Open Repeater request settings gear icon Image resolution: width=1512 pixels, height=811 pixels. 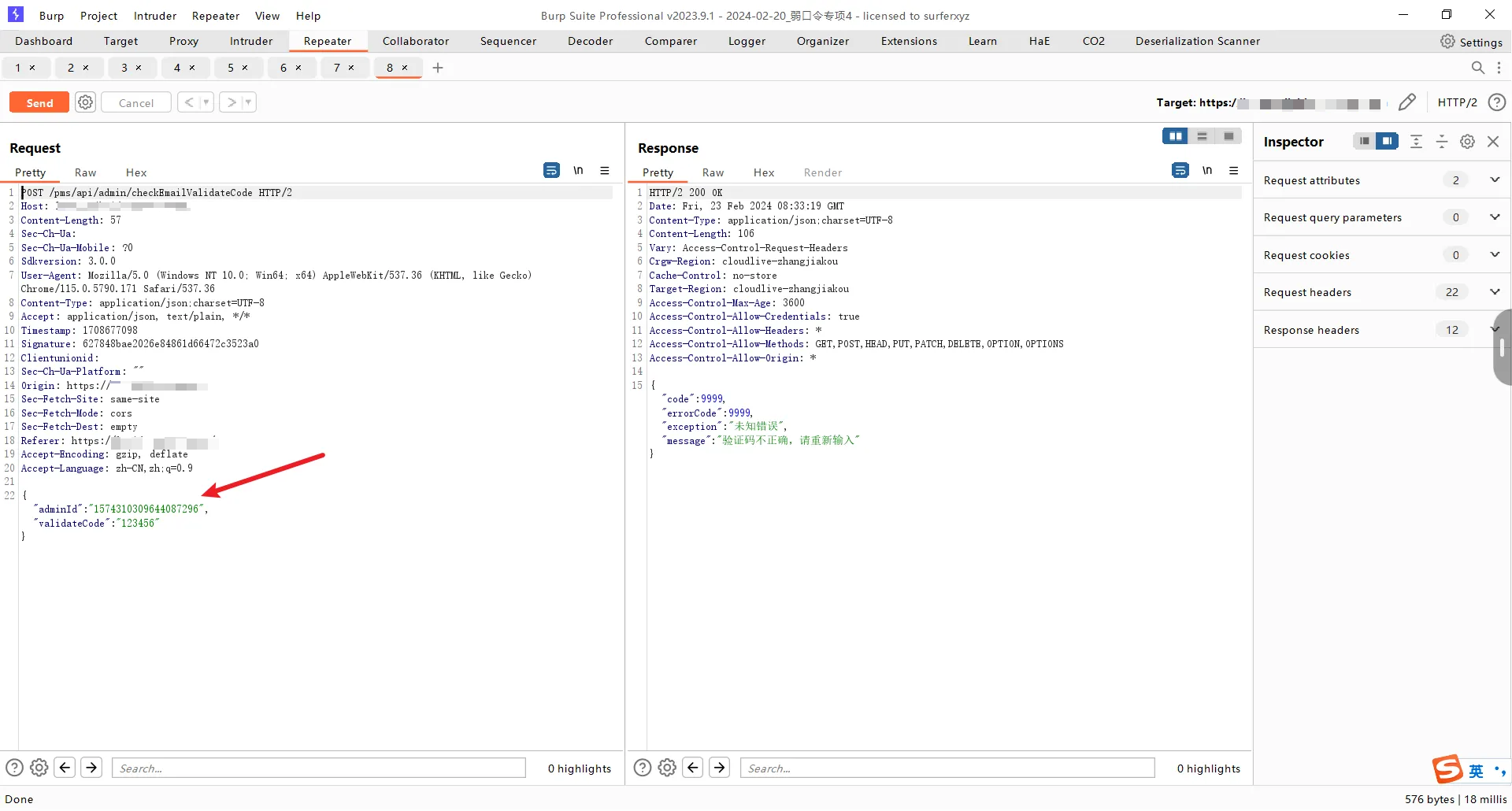[x=85, y=102]
